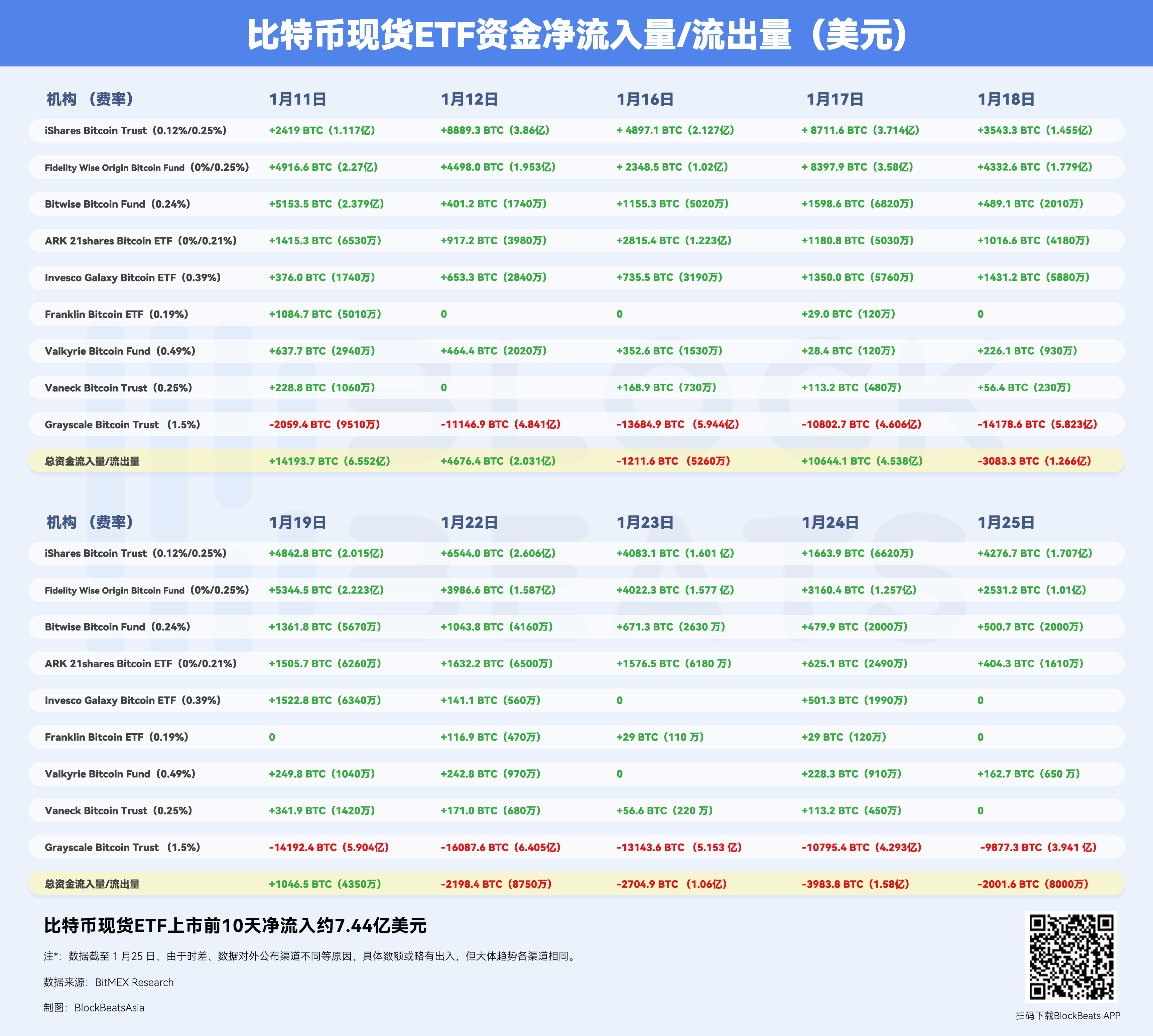Click the 1月11日 column header

click(x=298, y=99)
